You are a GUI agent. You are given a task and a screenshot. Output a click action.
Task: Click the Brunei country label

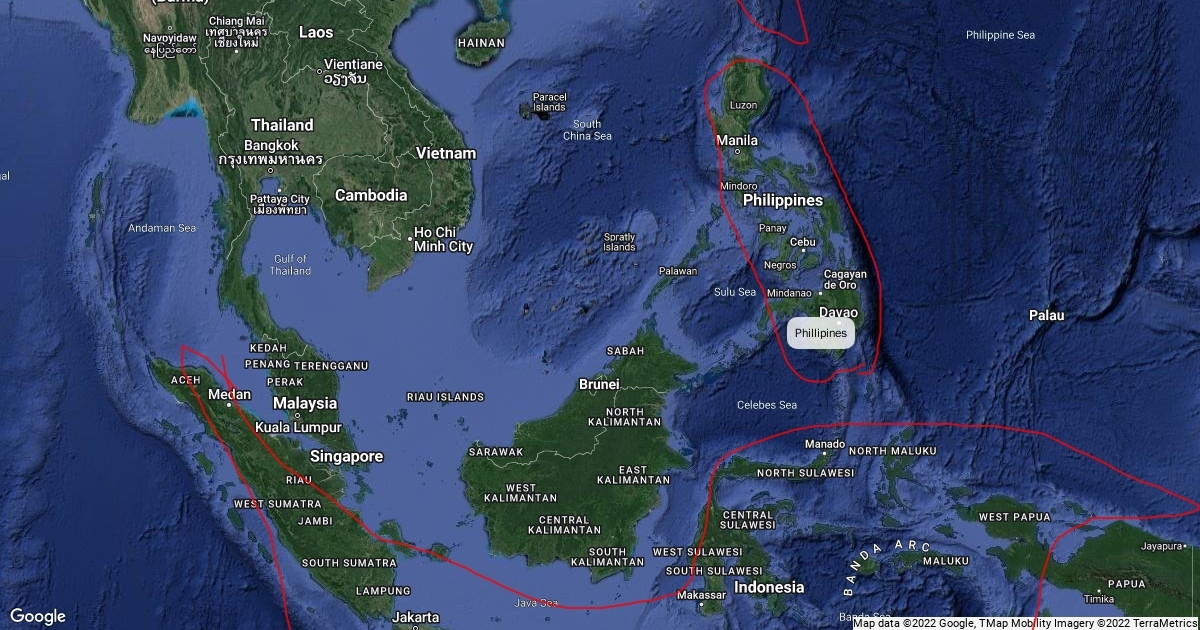(599, 384)
